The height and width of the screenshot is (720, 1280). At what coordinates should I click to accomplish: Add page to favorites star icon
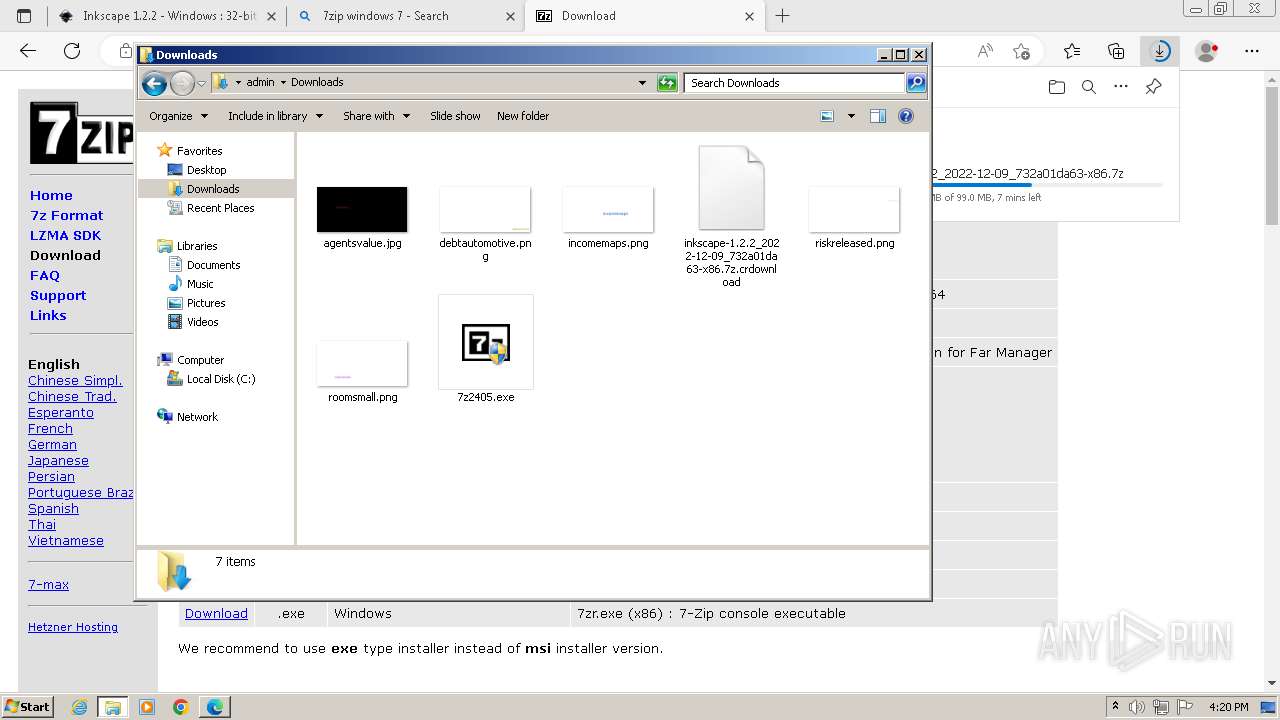click(1021, 51)
